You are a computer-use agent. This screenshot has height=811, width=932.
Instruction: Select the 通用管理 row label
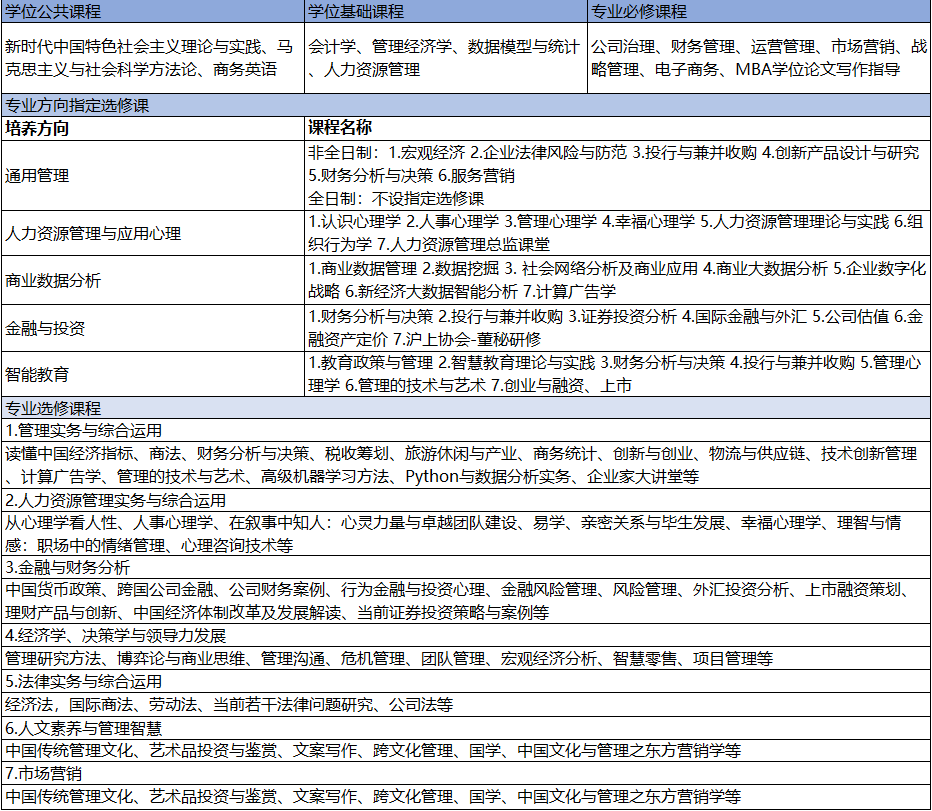[153, 175]
